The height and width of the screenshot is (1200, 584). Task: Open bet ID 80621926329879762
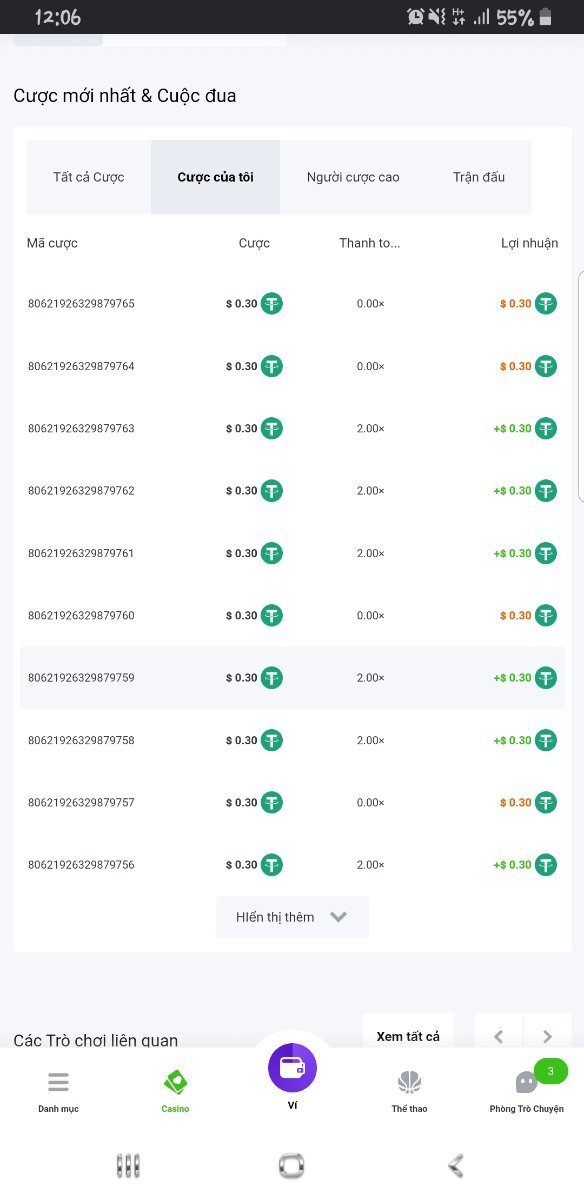pyautogui.click(x=81, y=491)
